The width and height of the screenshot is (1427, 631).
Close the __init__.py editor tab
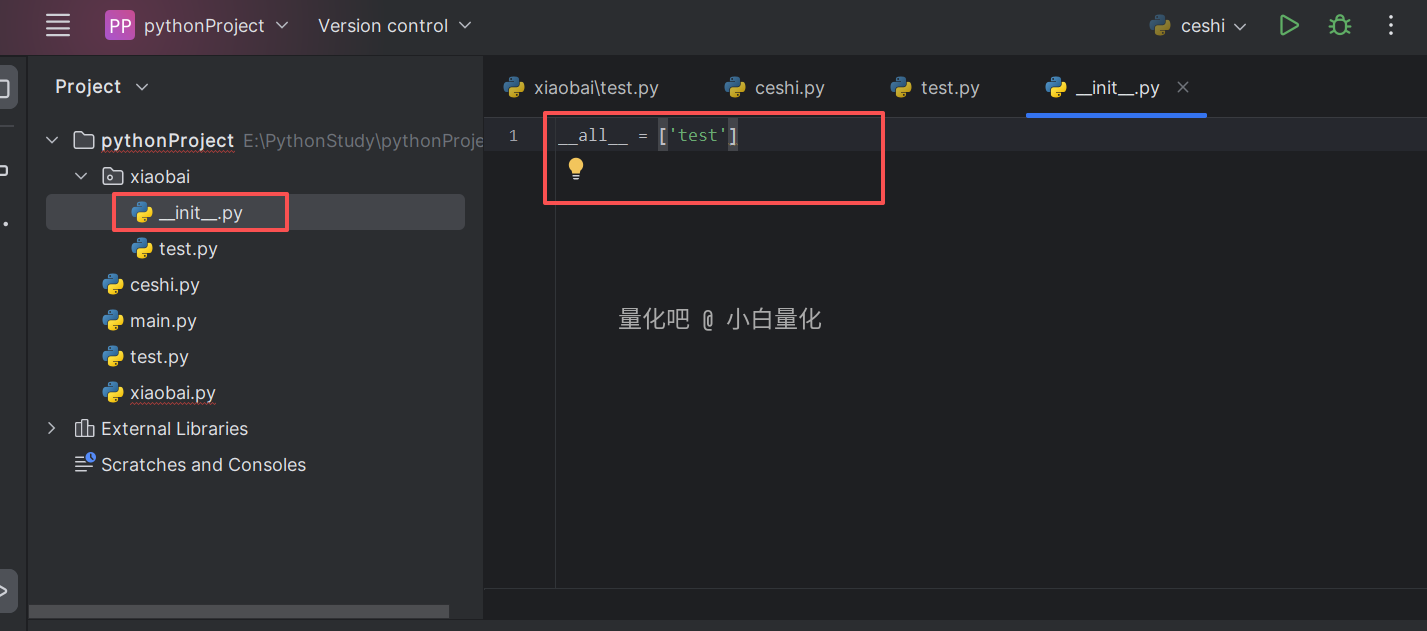coord(1183,88)
